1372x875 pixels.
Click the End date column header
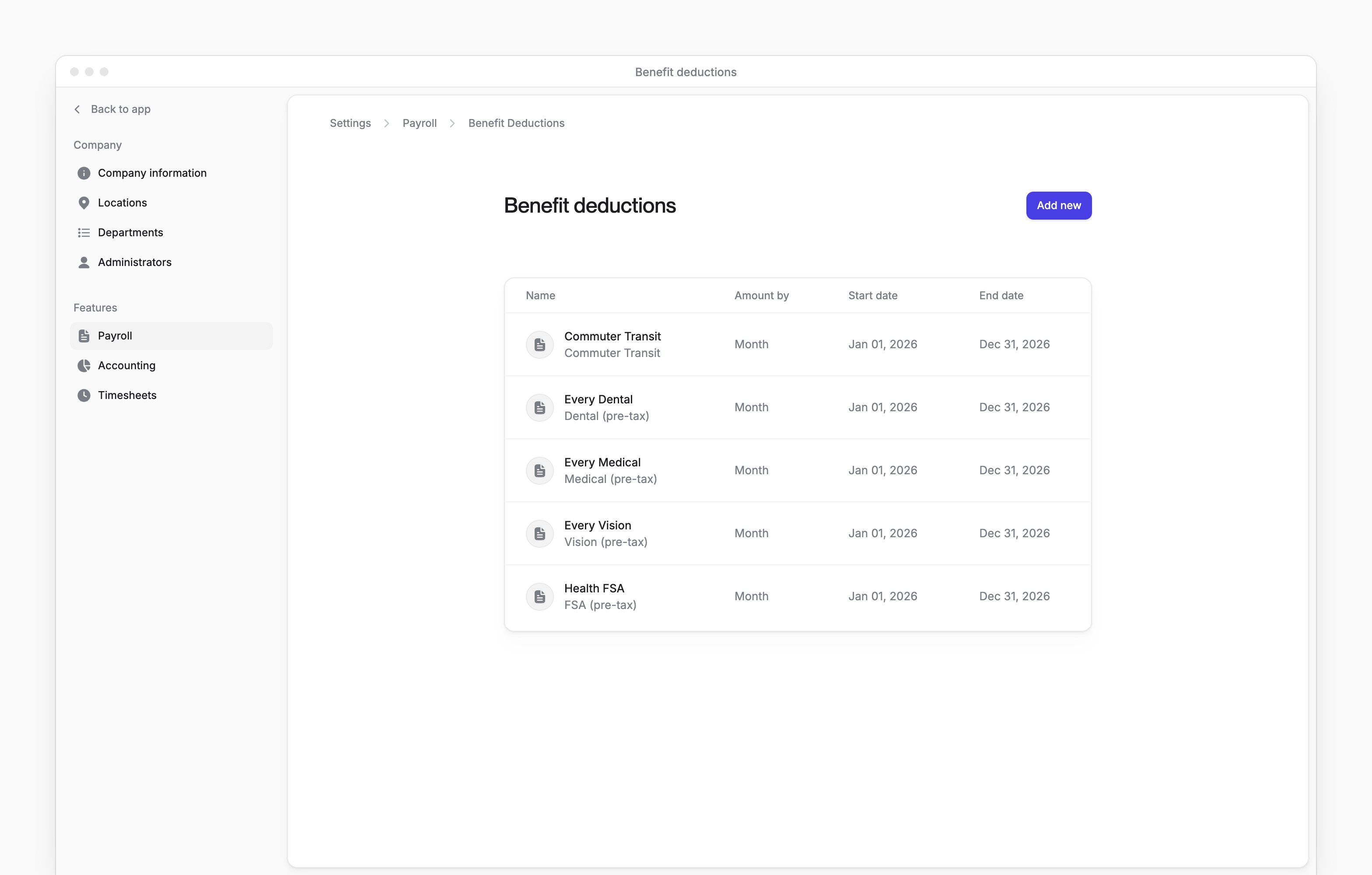tap(1001, 296)
